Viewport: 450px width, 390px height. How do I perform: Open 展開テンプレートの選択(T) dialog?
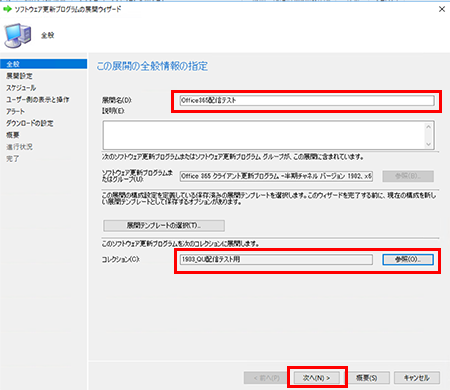(x=164, y=226)
